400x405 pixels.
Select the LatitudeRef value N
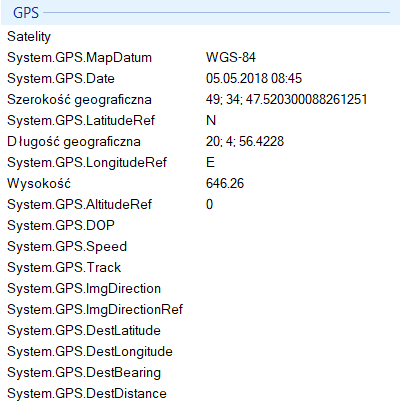tap(211, 120)
